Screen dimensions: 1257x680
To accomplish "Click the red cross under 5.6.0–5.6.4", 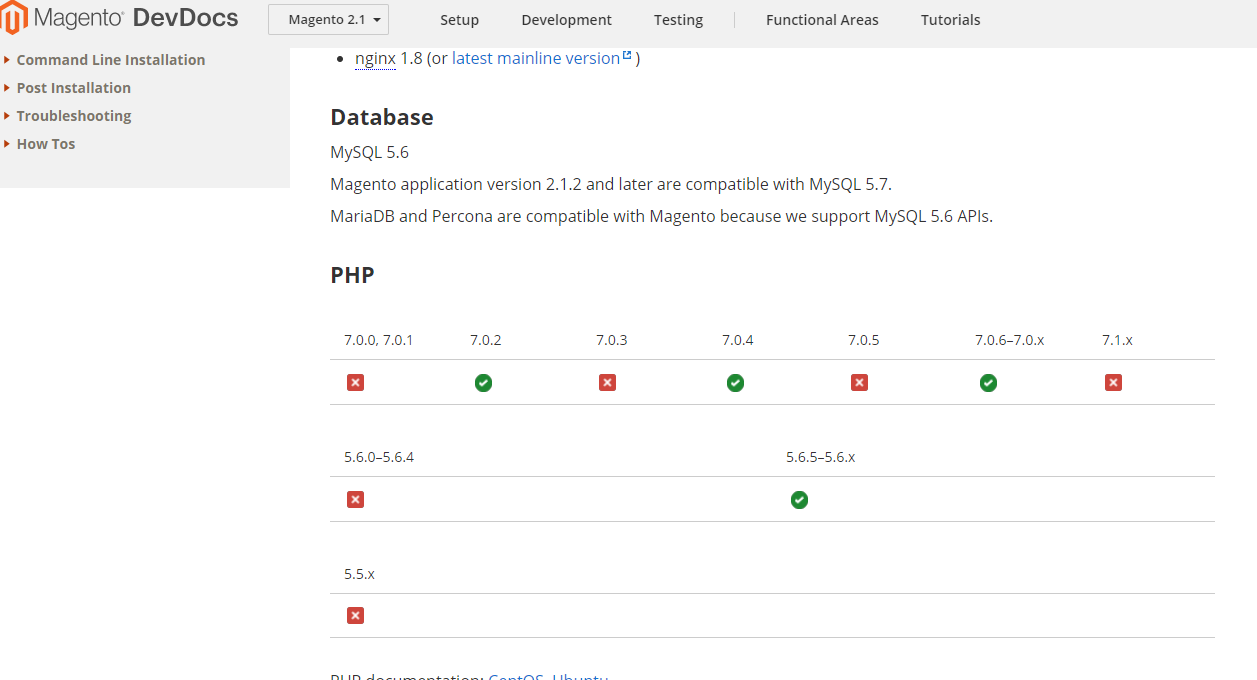I will pyautogui.click(x=355, y=499).
